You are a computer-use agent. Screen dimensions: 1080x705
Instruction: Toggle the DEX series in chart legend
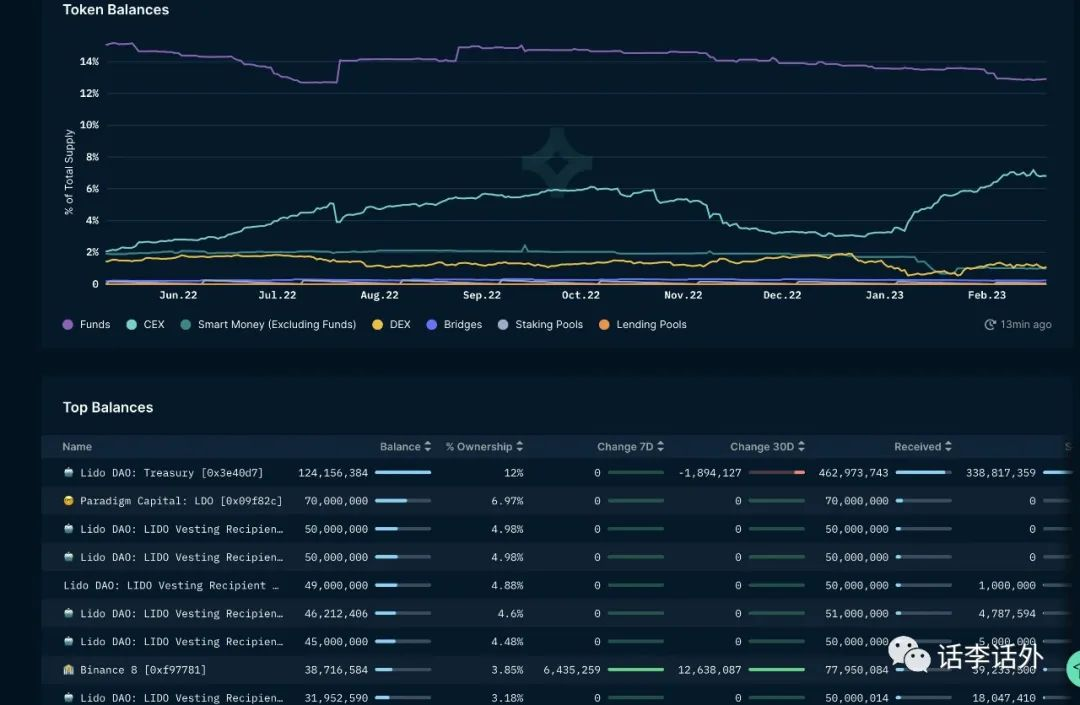tap(391, 324)
